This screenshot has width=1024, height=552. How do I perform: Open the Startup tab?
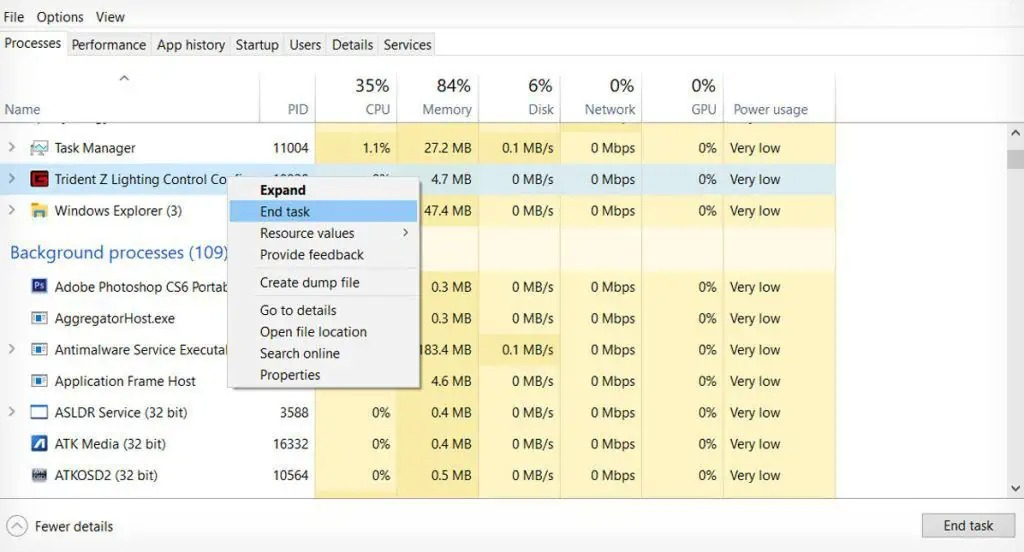click(257, 45)
